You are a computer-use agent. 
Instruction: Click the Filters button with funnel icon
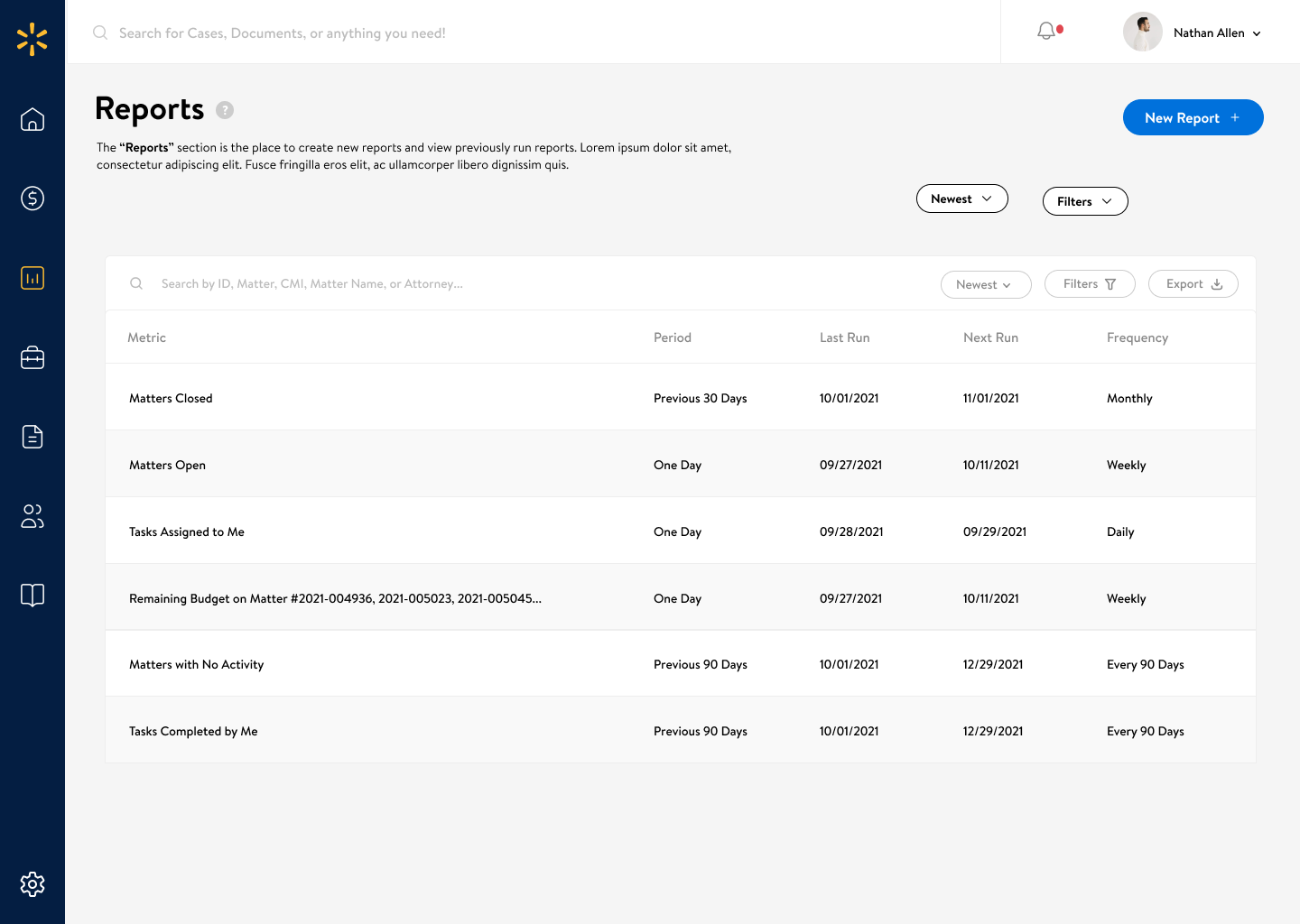1089,284
